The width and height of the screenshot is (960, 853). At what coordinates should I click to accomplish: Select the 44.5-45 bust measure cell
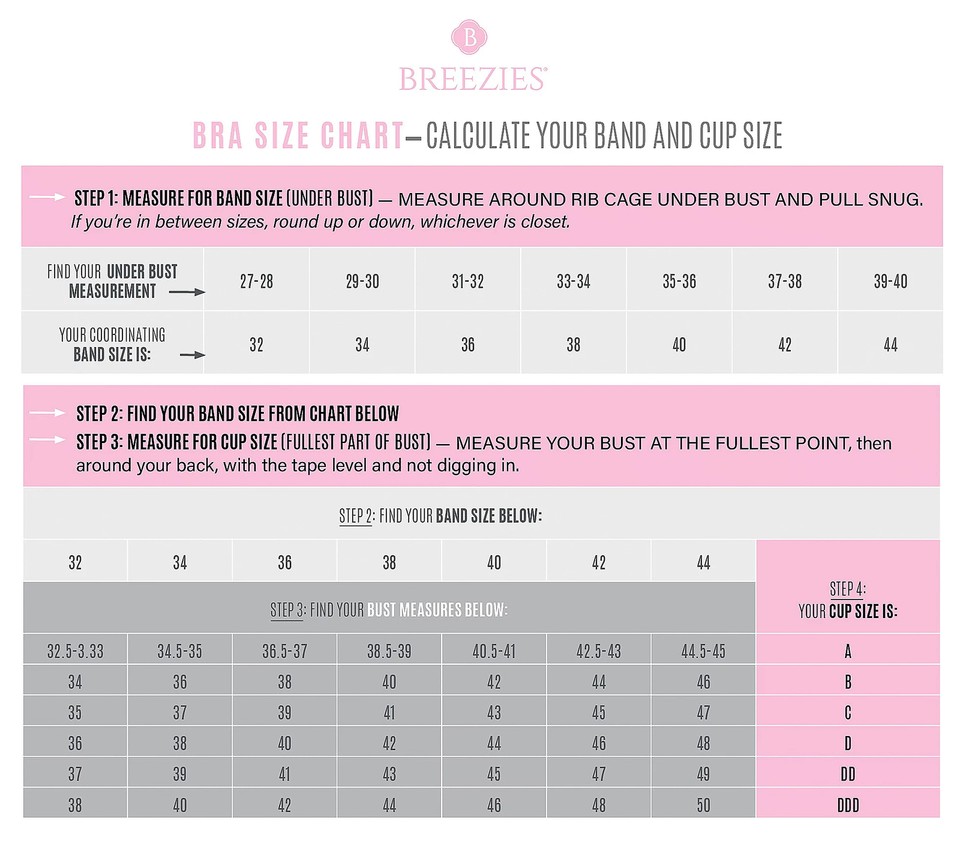(703, 651)
